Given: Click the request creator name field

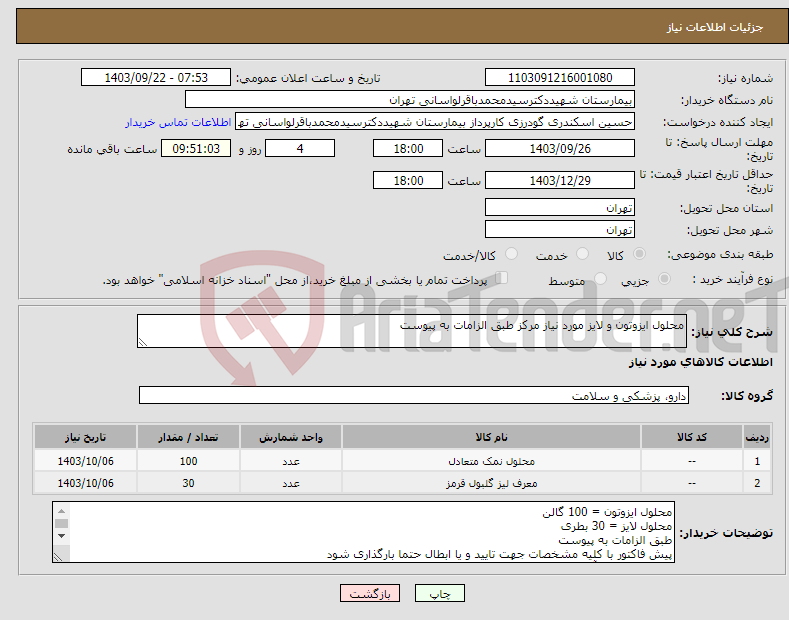Looking at the screenshot, I should 435,122.
